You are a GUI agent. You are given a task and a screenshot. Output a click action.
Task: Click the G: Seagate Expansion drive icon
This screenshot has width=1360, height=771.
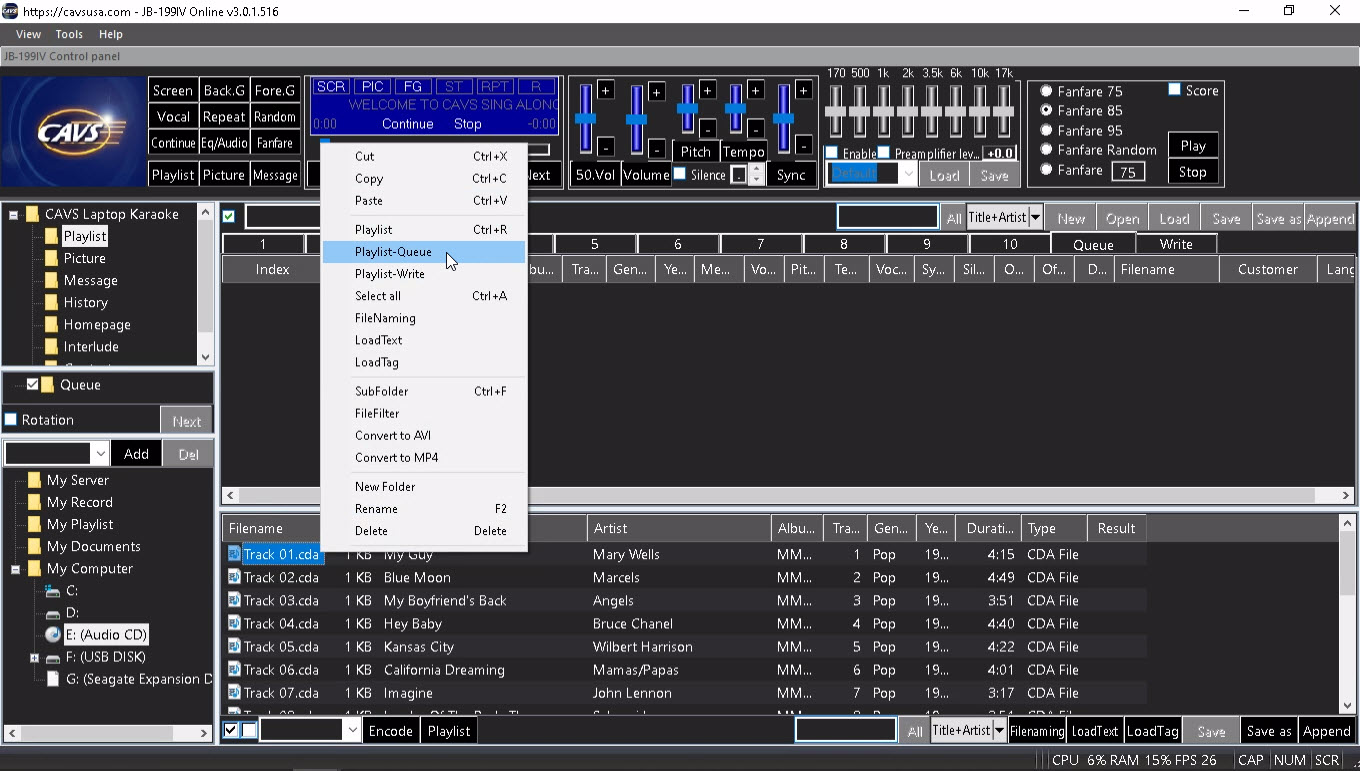[53, 678]
